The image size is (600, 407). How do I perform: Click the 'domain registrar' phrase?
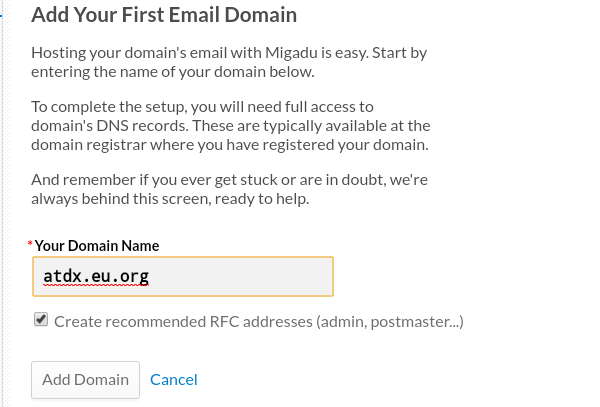[x=89, y=145]
